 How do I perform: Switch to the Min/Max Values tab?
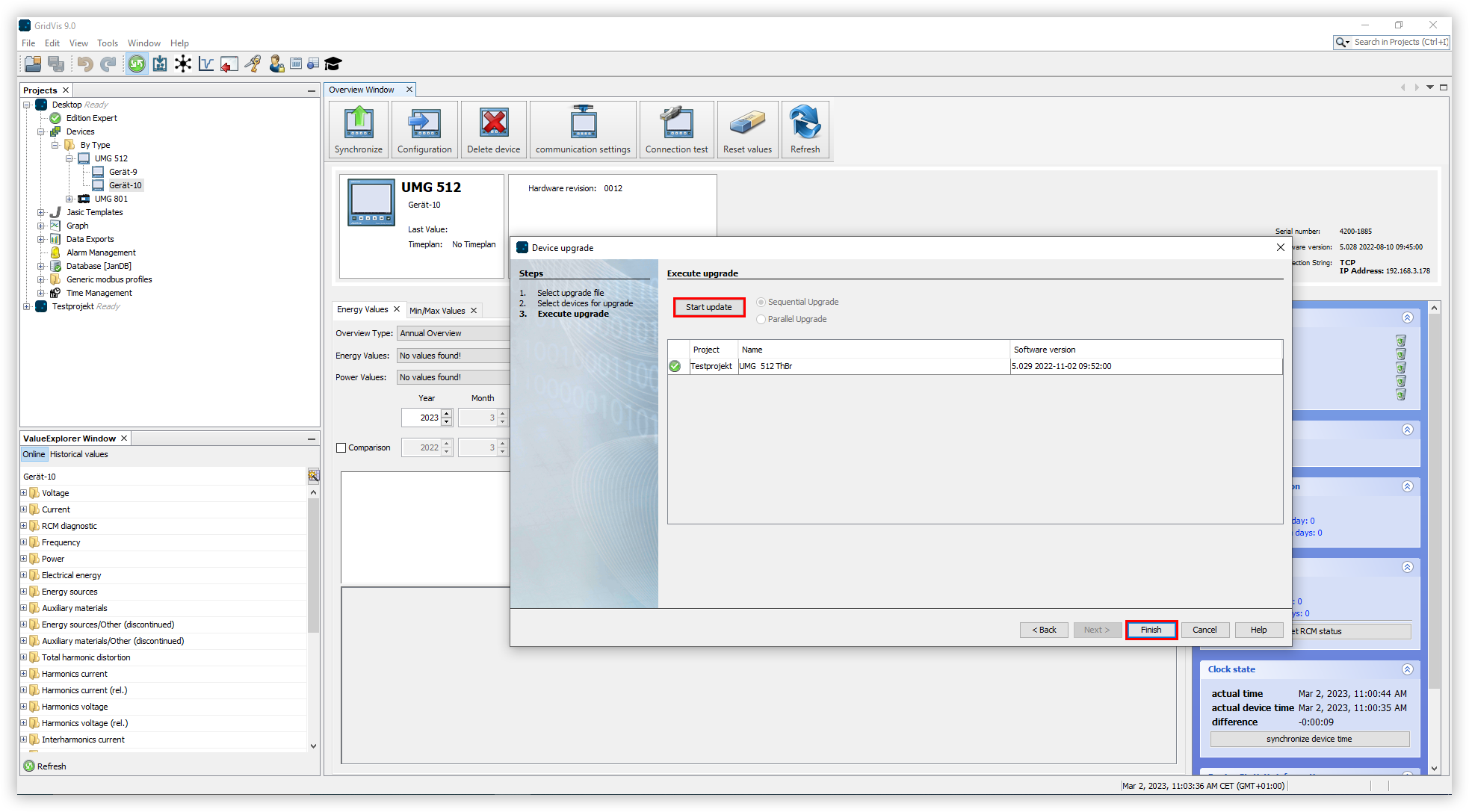coord(439,309)
